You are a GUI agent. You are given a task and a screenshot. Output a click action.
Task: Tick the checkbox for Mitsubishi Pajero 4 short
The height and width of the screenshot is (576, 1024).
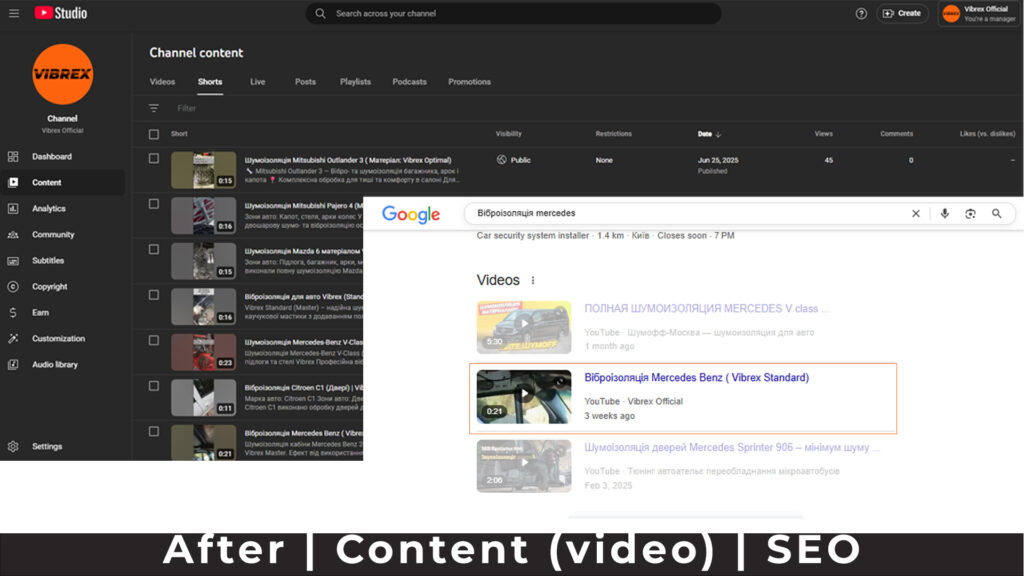pos(153,204)
